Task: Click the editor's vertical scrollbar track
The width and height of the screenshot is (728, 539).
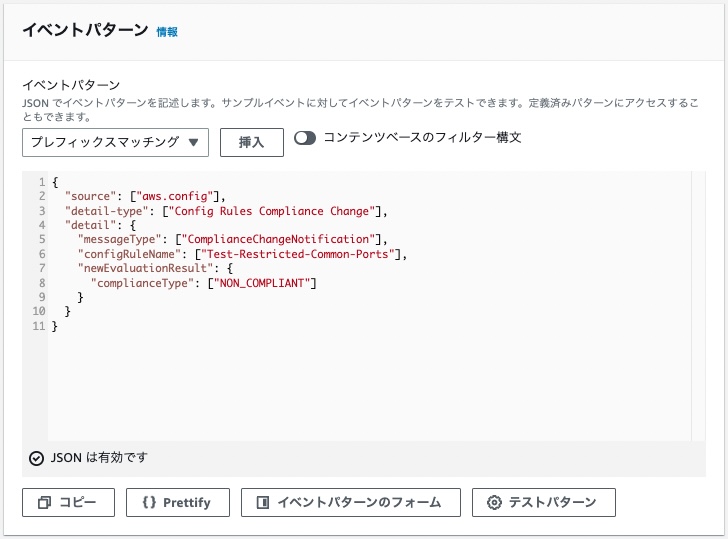Action: 698,305
